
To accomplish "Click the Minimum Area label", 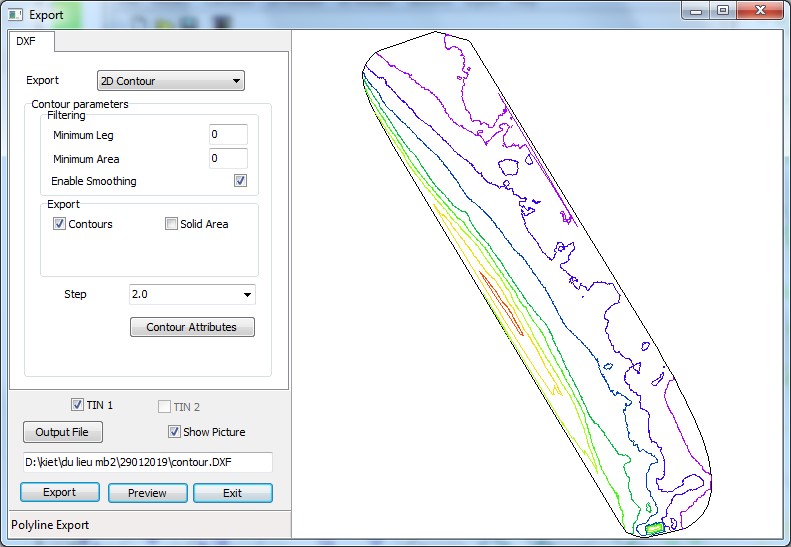I will (x=86, y=159).
